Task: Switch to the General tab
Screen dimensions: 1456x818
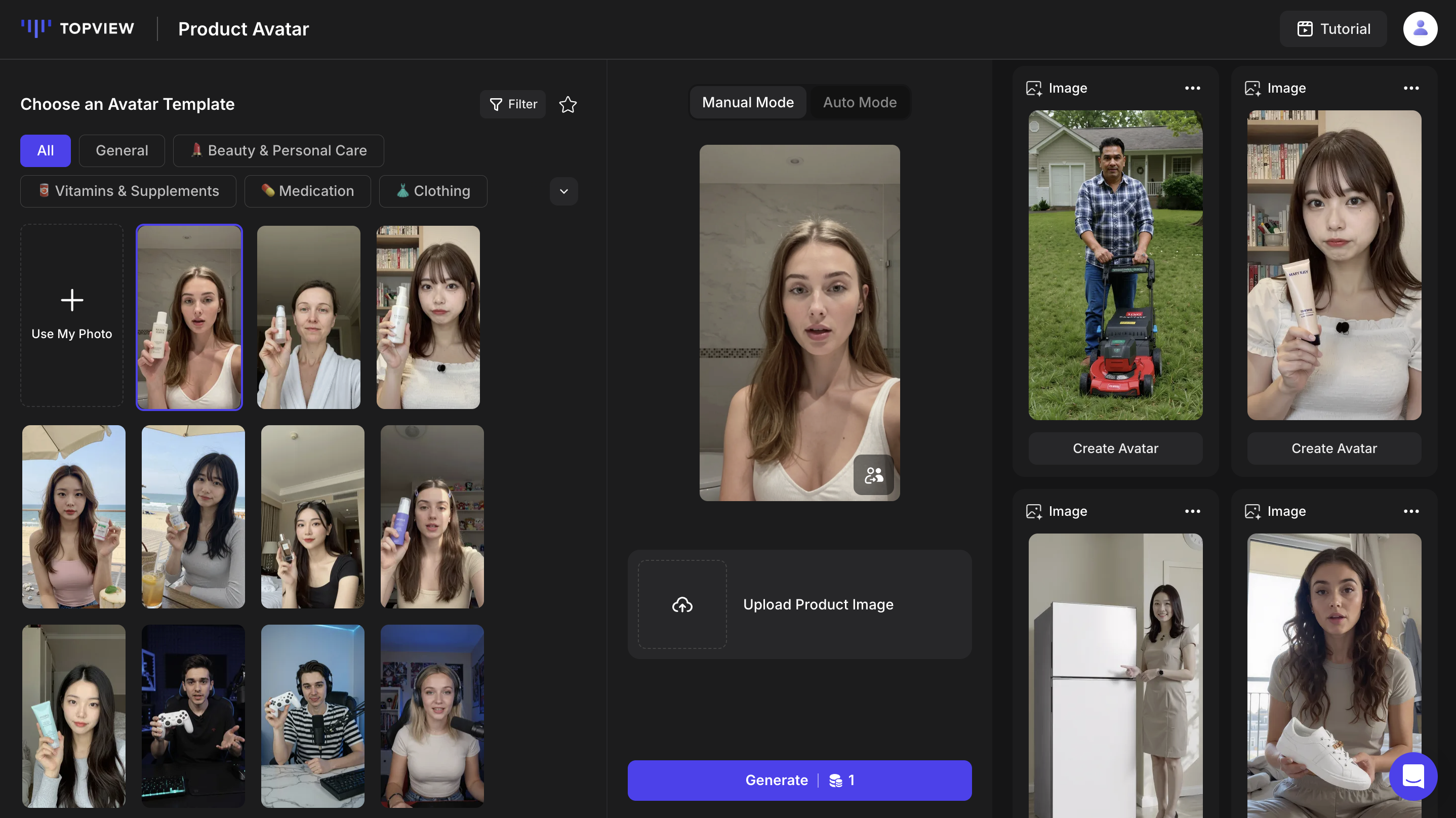Action: point(122,150)
